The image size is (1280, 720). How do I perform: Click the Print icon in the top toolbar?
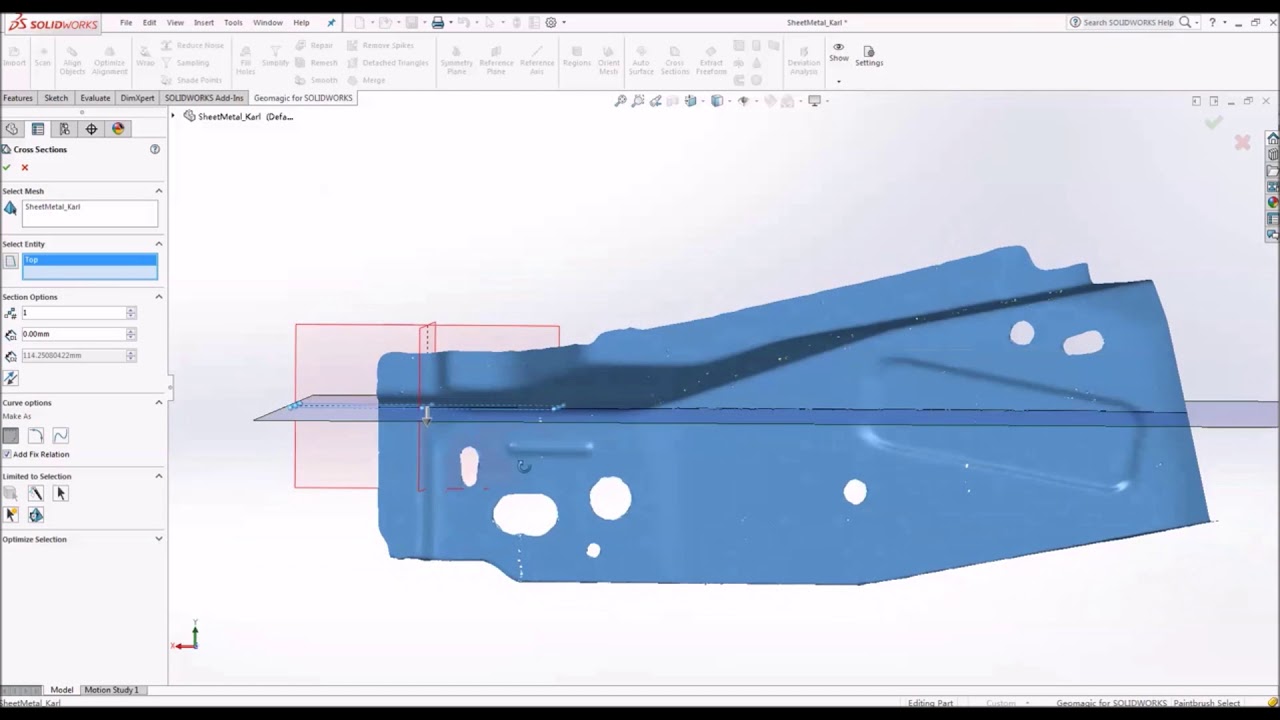point(437,22)
